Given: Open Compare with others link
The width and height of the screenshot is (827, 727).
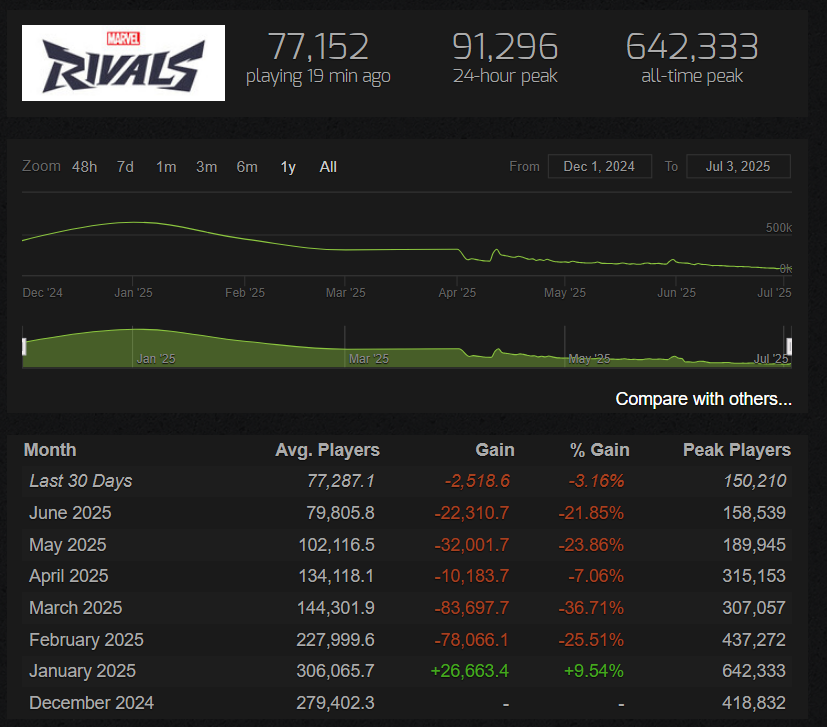Looking at the screenshot, I should point(704,399).
